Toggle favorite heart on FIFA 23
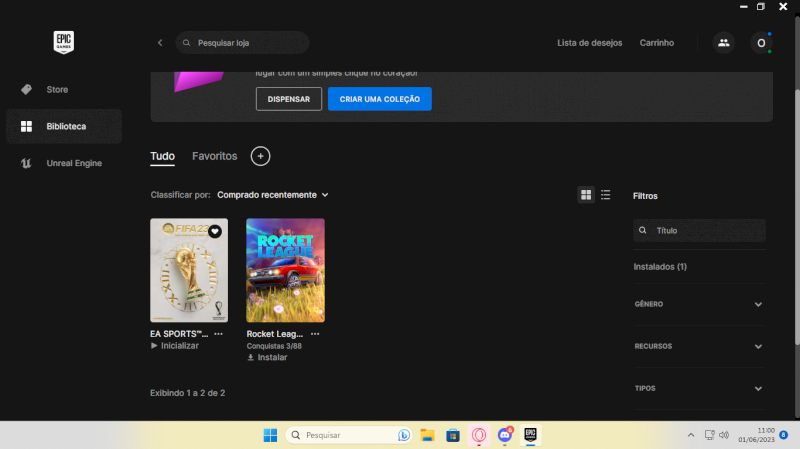800x449 pixels. (215, 231)
